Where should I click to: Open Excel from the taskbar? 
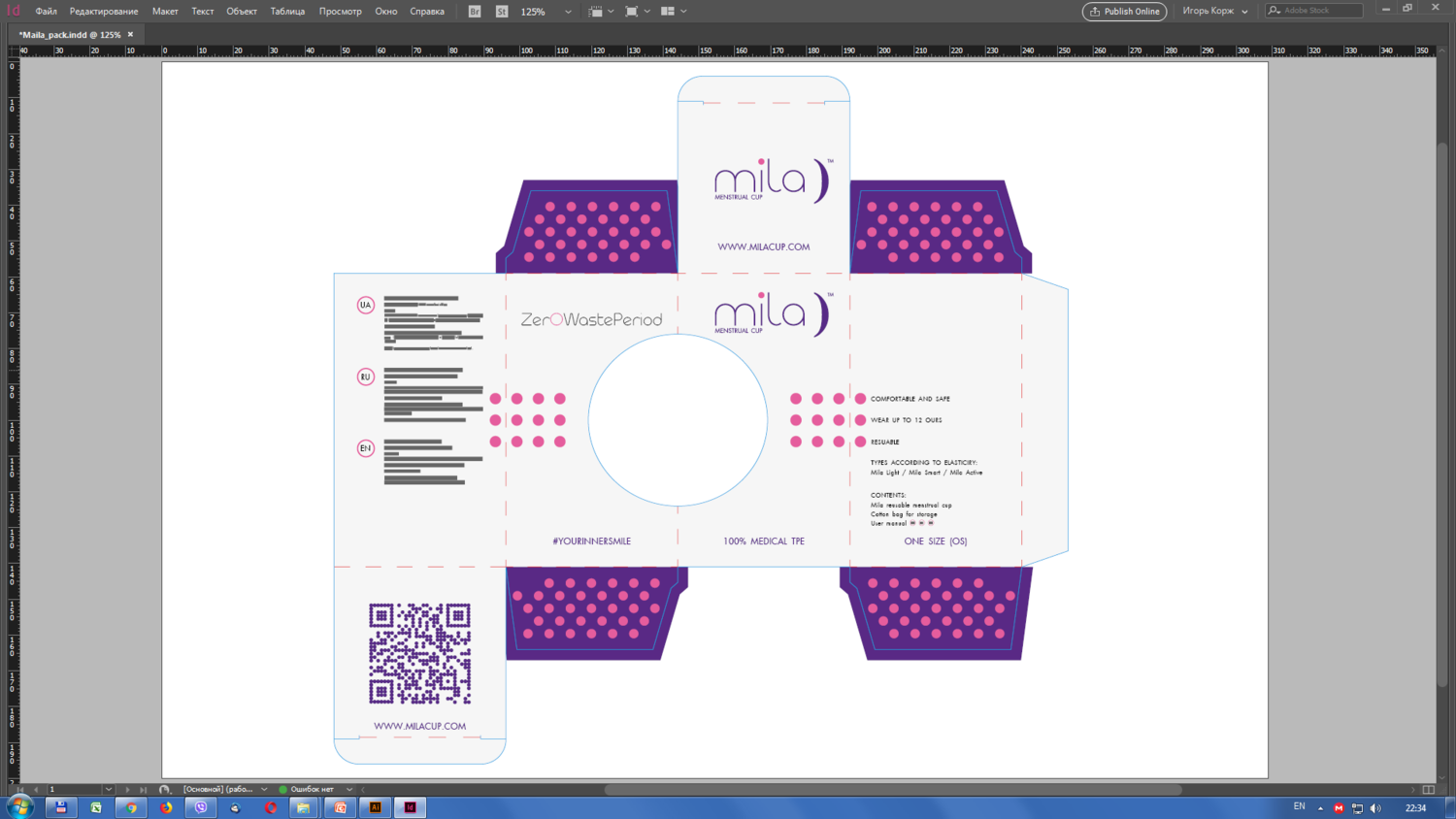click(x=96, y=807)
